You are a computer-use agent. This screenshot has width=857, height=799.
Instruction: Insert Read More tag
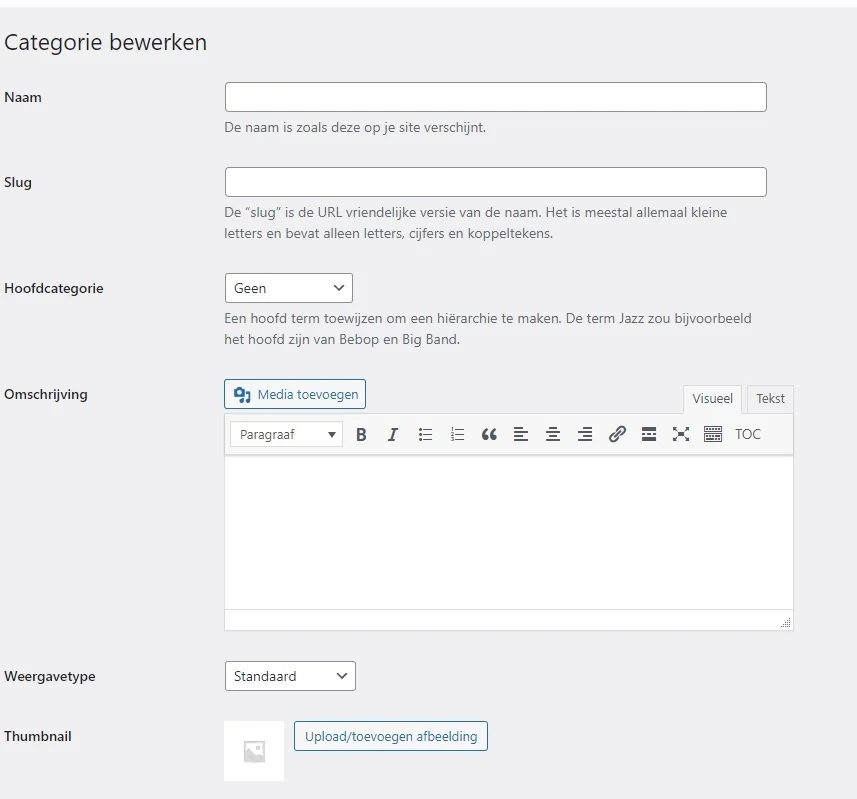[649, 434]
